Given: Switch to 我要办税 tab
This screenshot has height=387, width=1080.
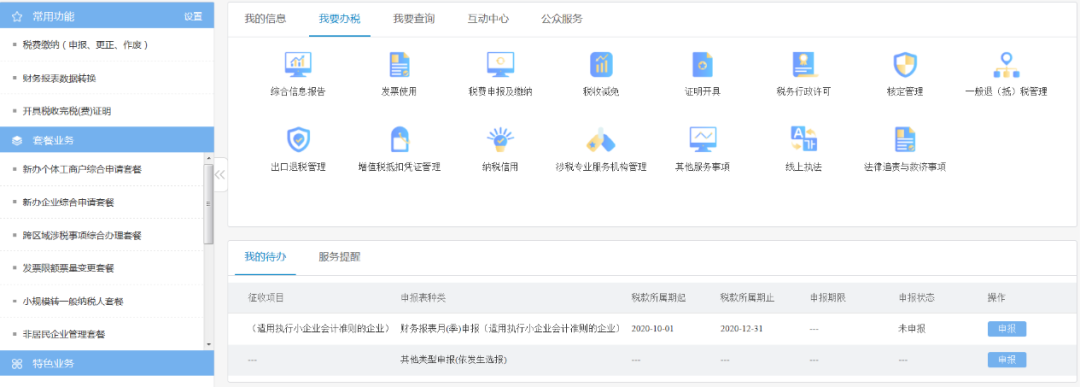Looking at the screenshot, I should [x=340, y=19].
